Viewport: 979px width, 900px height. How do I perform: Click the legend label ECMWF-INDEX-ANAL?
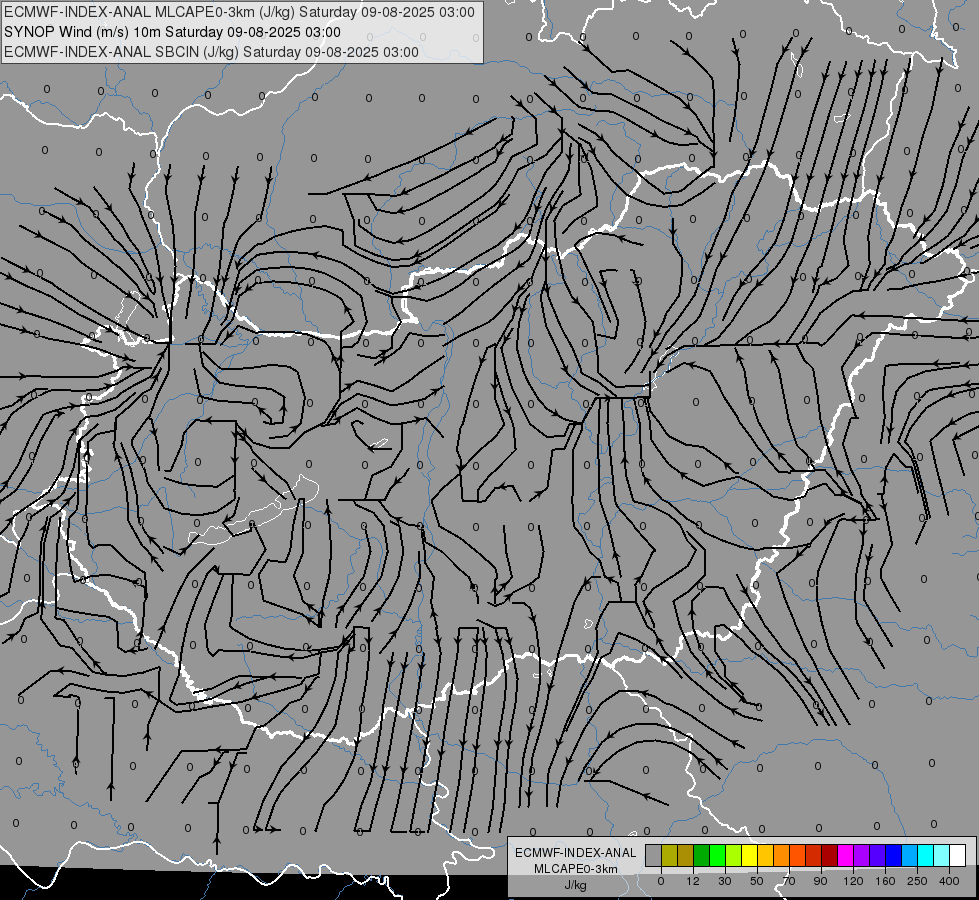pyautogui.click(x=576, y=853)
